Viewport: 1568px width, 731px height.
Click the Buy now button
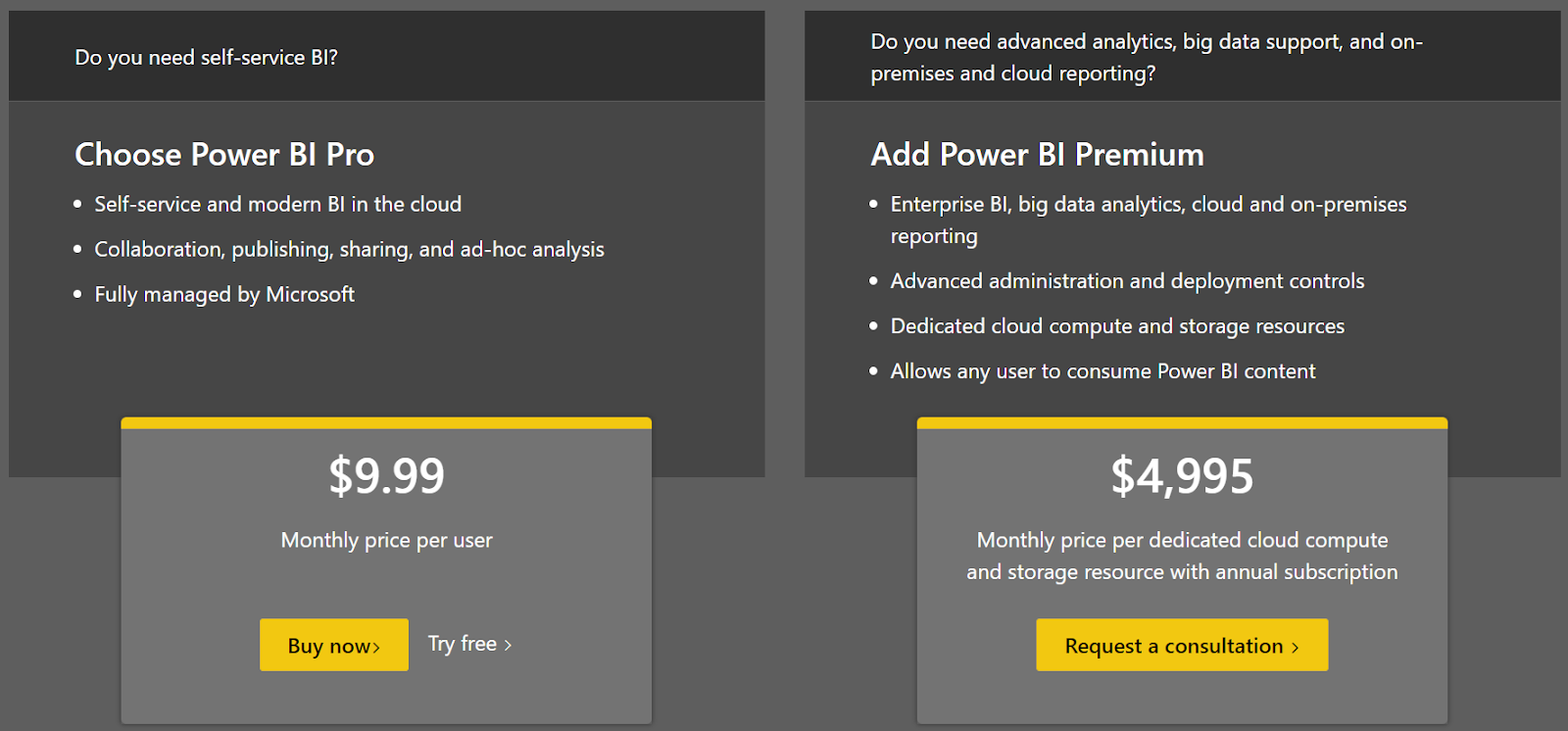pyautogui.click(x=333, y=644)
